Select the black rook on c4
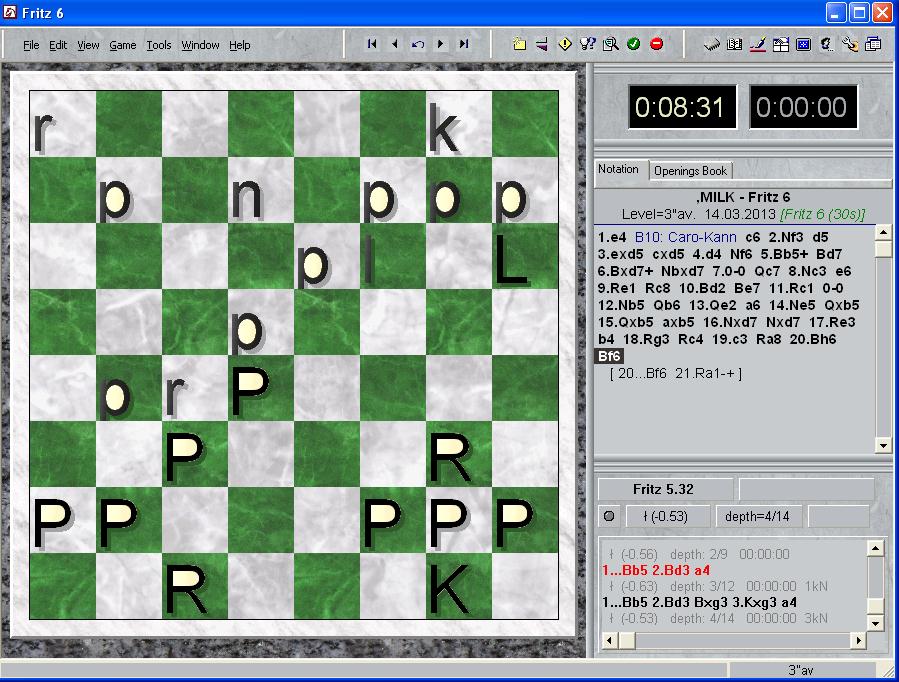Image resolution: width=899 pixels, height=682 pixels. coord(195,388)
